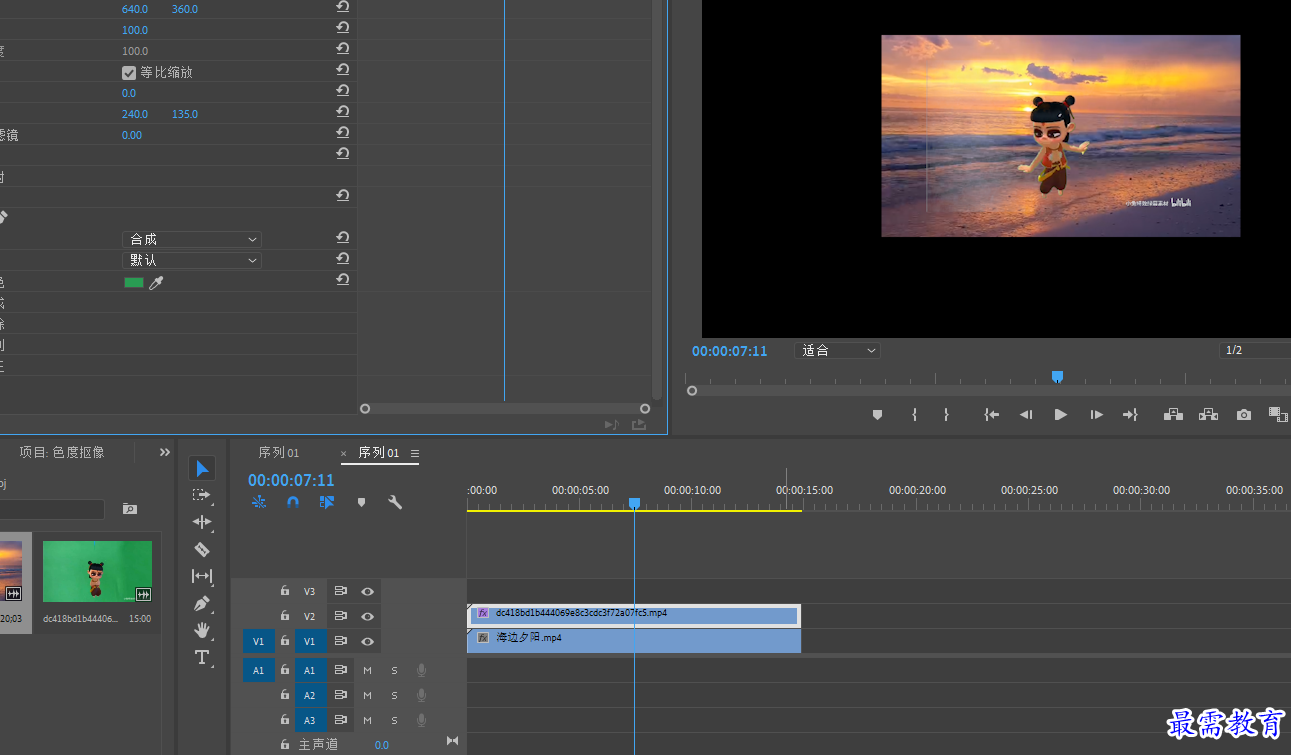Mark In point in Program monitor
Image resolution: width=1291 pixels, height=755 pixels.
pyautogui.click(x=914, y=414)
